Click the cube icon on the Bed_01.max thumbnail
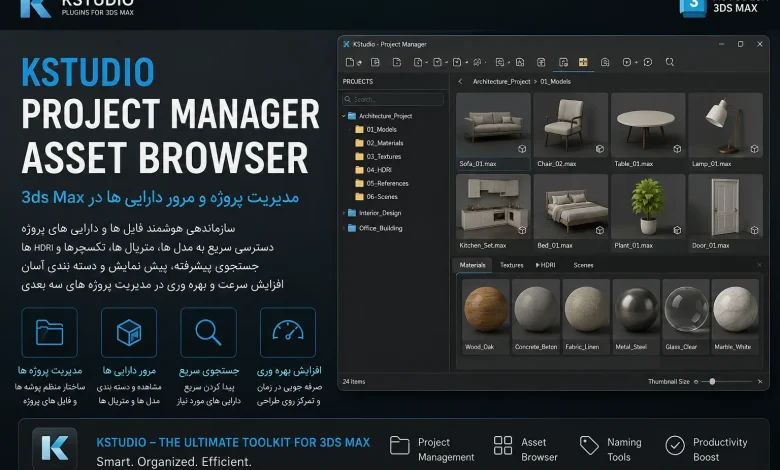Screen dimensions: 780x470 pos(600,230)
